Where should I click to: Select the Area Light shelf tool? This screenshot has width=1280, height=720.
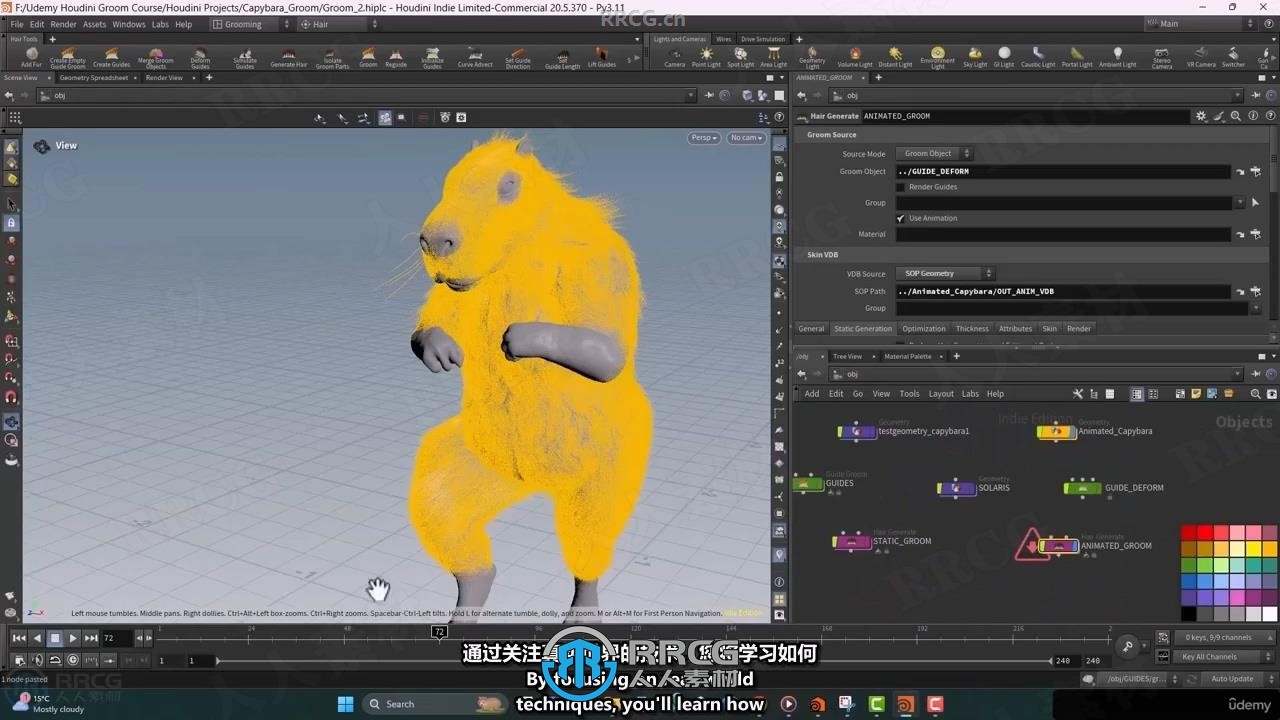[773, 58]
